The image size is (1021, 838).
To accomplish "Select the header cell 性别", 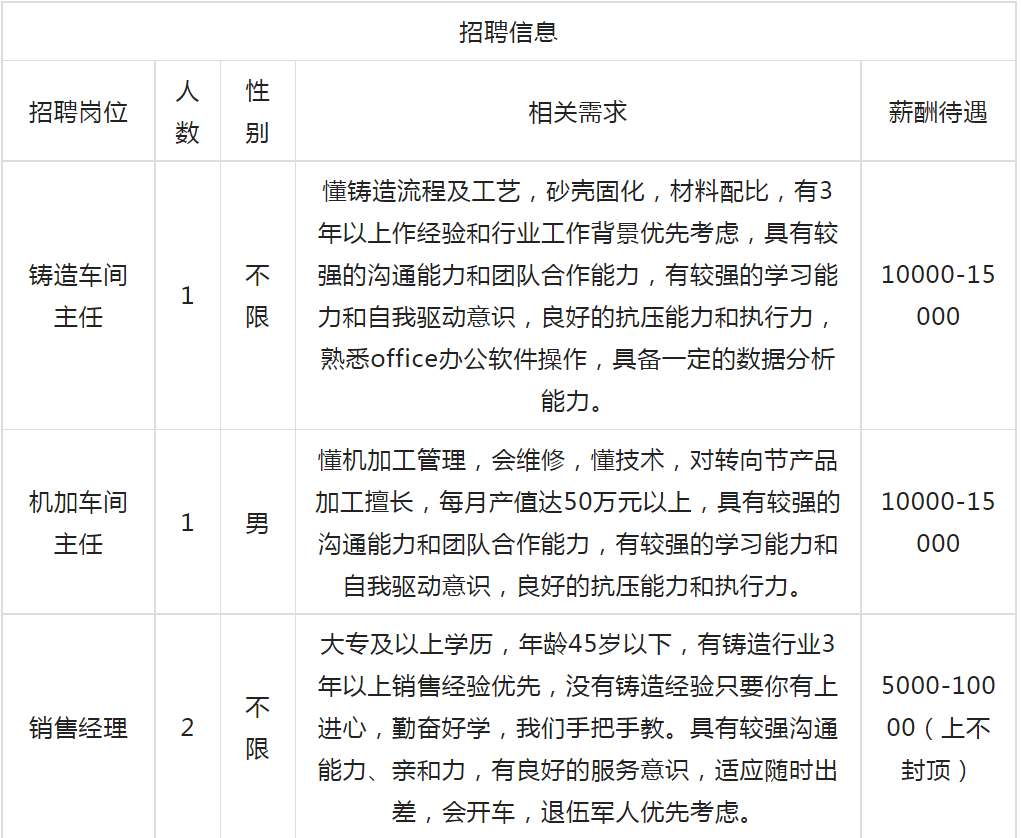I will pos(257,112).
